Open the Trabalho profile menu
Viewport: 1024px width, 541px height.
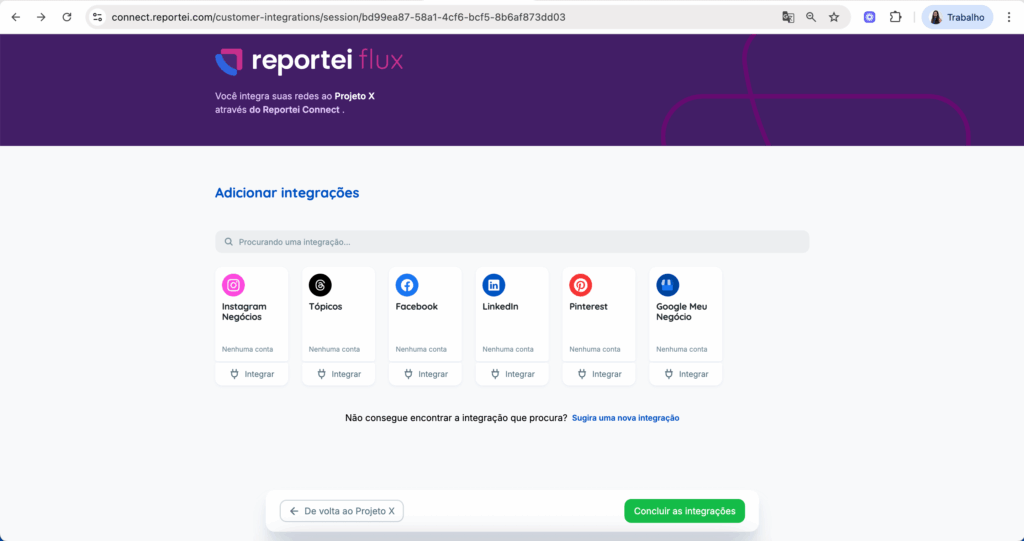pos(957,17)
